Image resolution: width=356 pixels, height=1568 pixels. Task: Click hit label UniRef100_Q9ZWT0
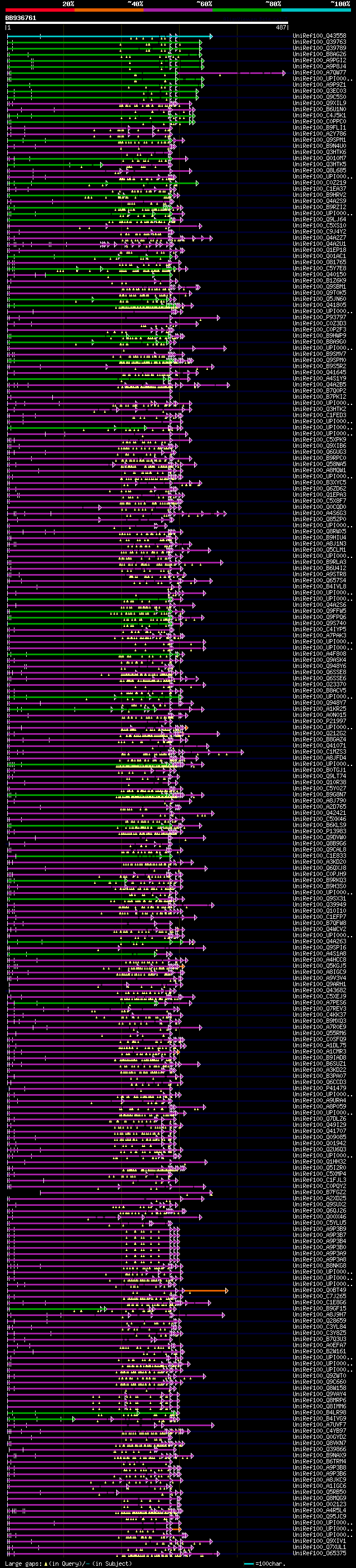(x=319, y=1375)
